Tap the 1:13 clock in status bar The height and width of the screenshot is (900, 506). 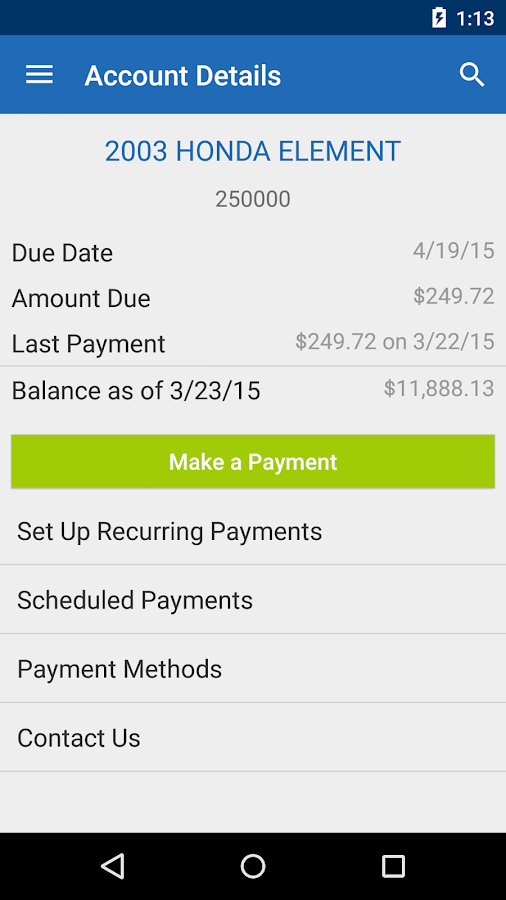pos(475,18)
